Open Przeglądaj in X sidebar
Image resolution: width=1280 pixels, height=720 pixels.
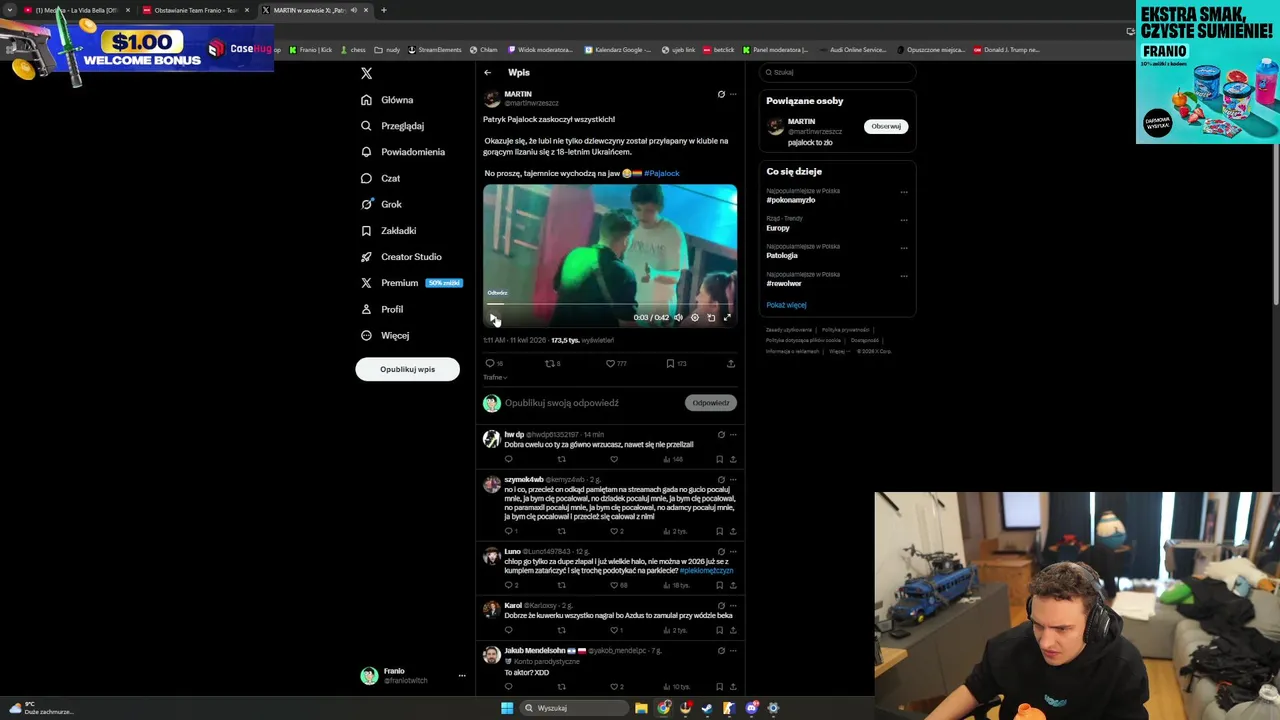[x=392, y=126]
